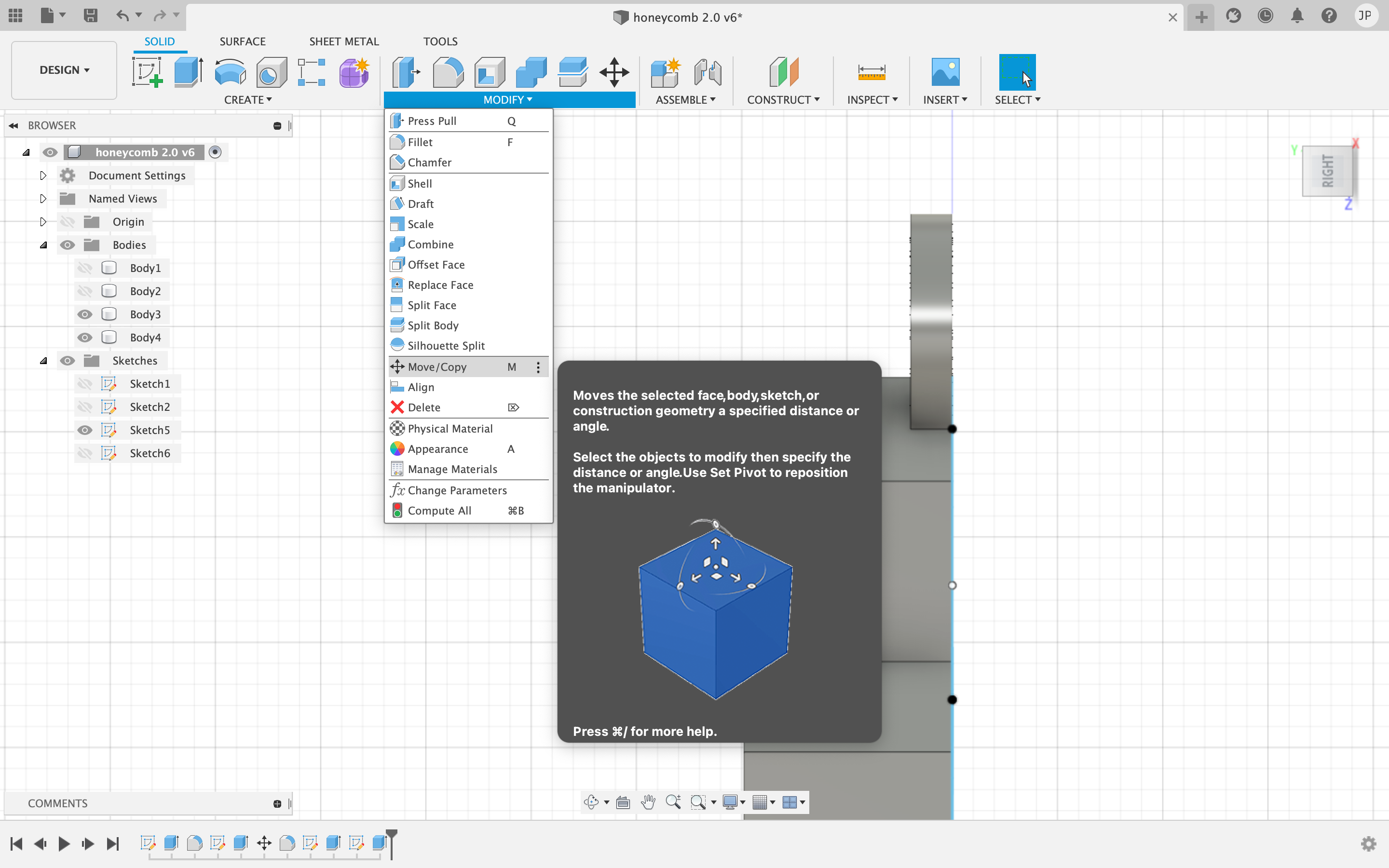1389x868 pixels.
Task: Click Move/Copy three-dot options button
Action: click(538, 367)
